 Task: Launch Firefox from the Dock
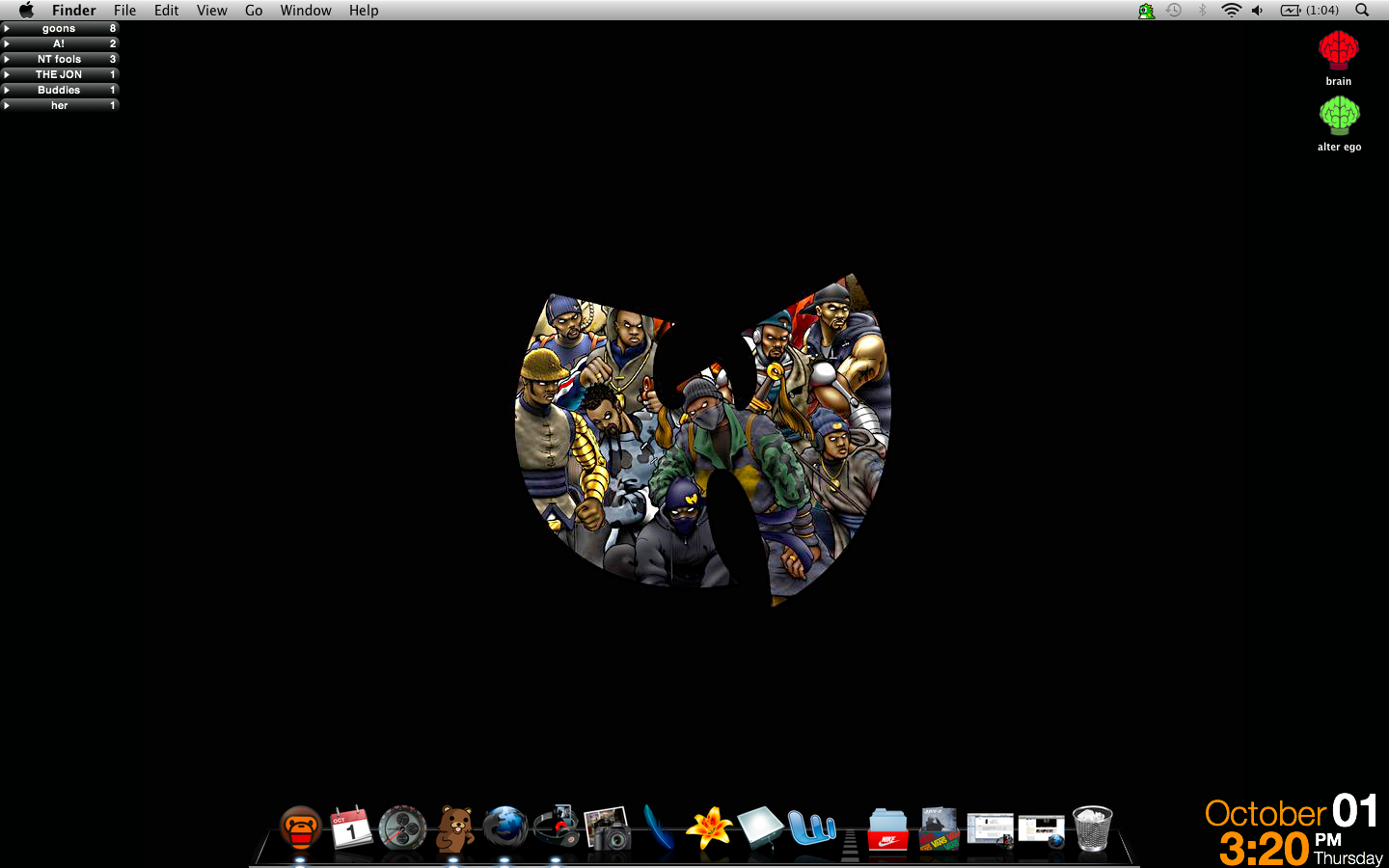click(505, 827)
